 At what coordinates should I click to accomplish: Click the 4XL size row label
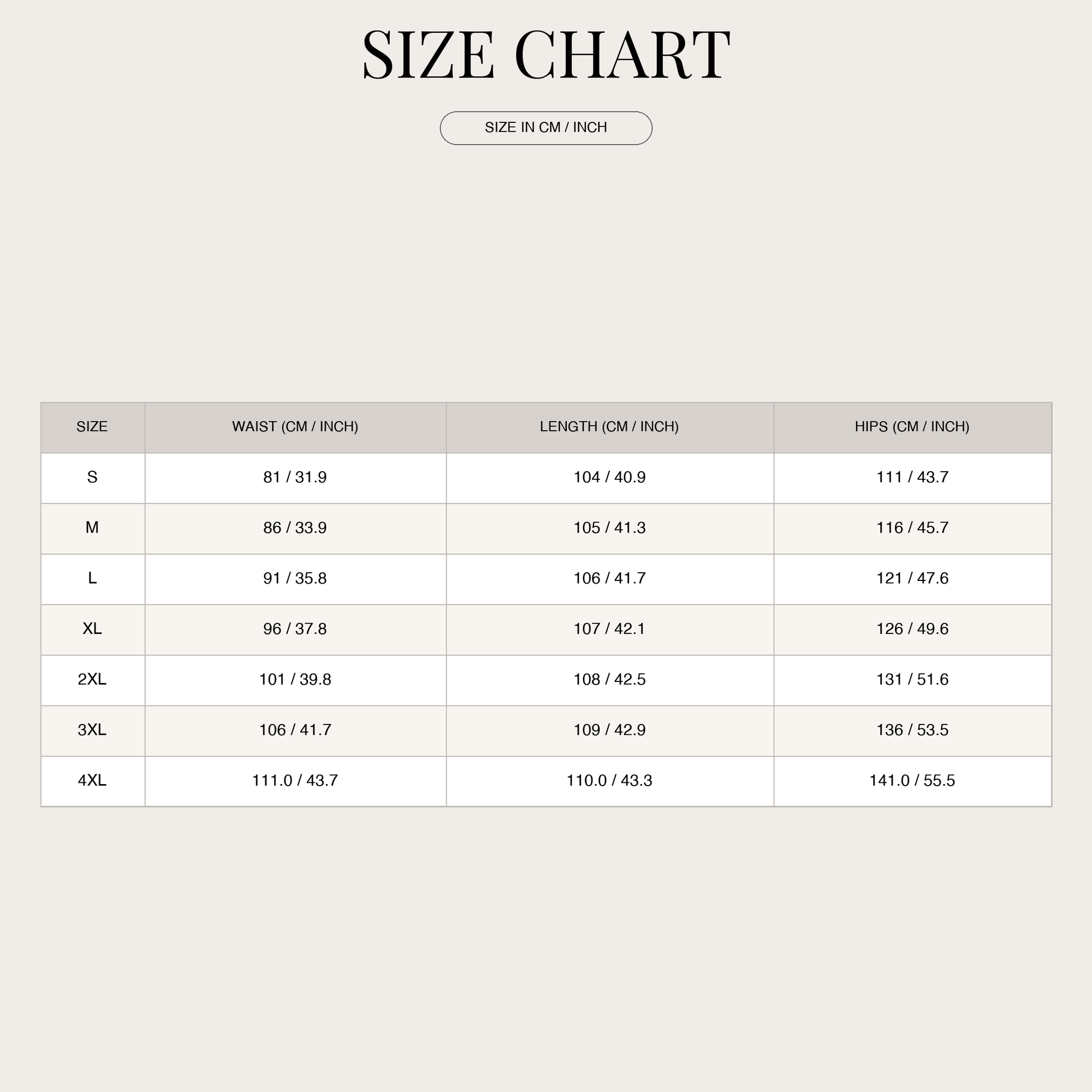point(92,781)
